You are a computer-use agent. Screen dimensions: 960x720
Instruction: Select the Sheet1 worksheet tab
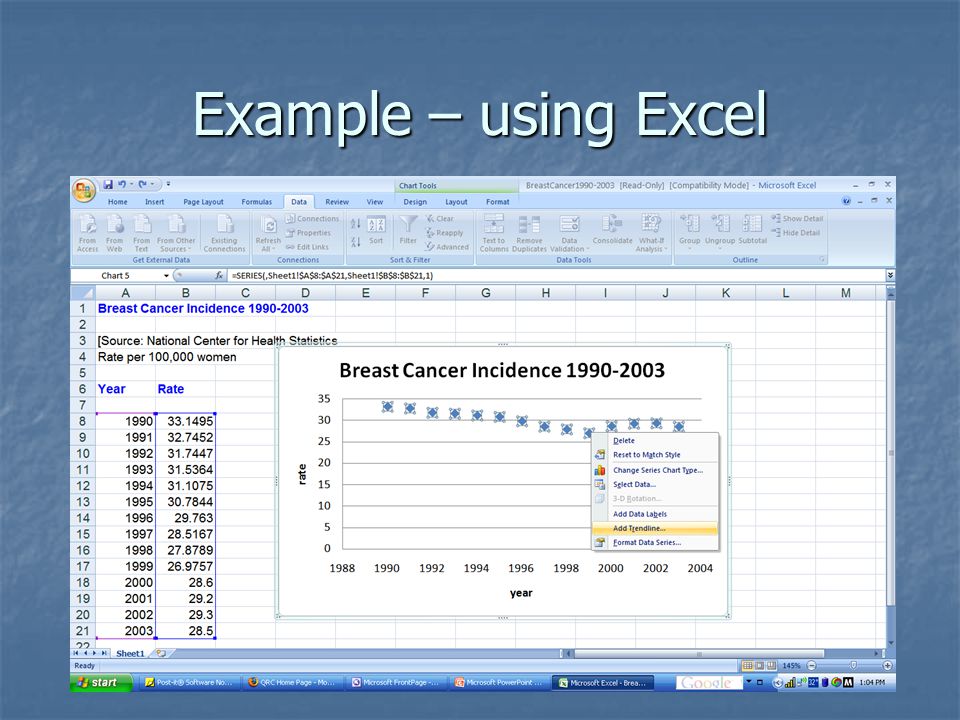pos(130,654)
